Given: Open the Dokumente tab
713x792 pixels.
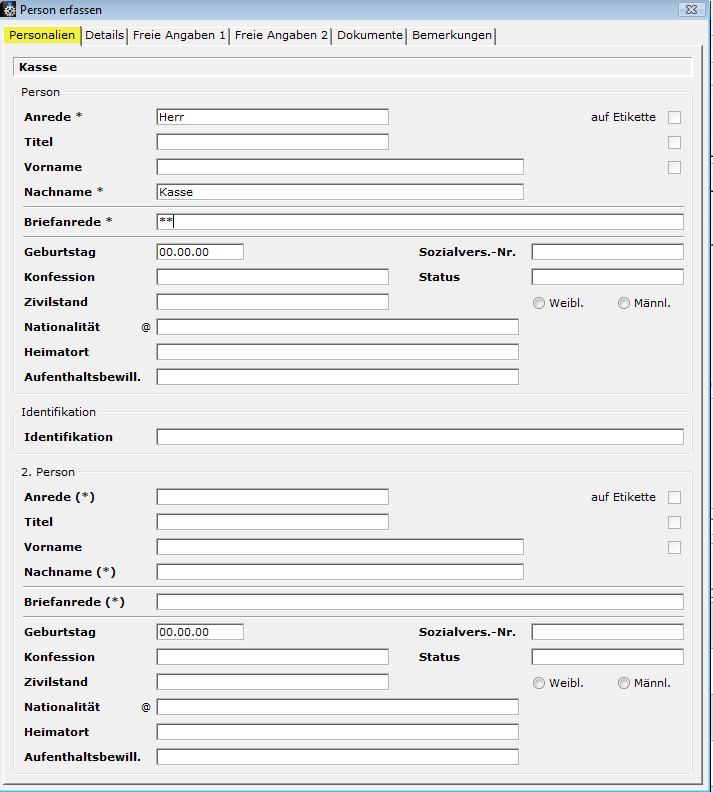Looking at the screenshot, I should coord(370,35).
